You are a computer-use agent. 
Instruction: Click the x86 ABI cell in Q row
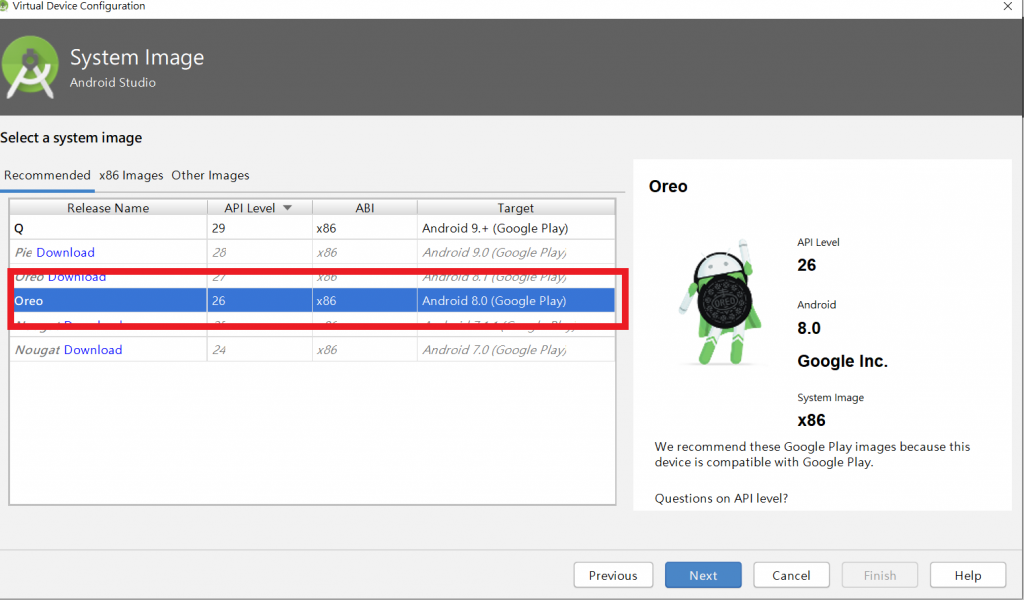click(364, 229)
